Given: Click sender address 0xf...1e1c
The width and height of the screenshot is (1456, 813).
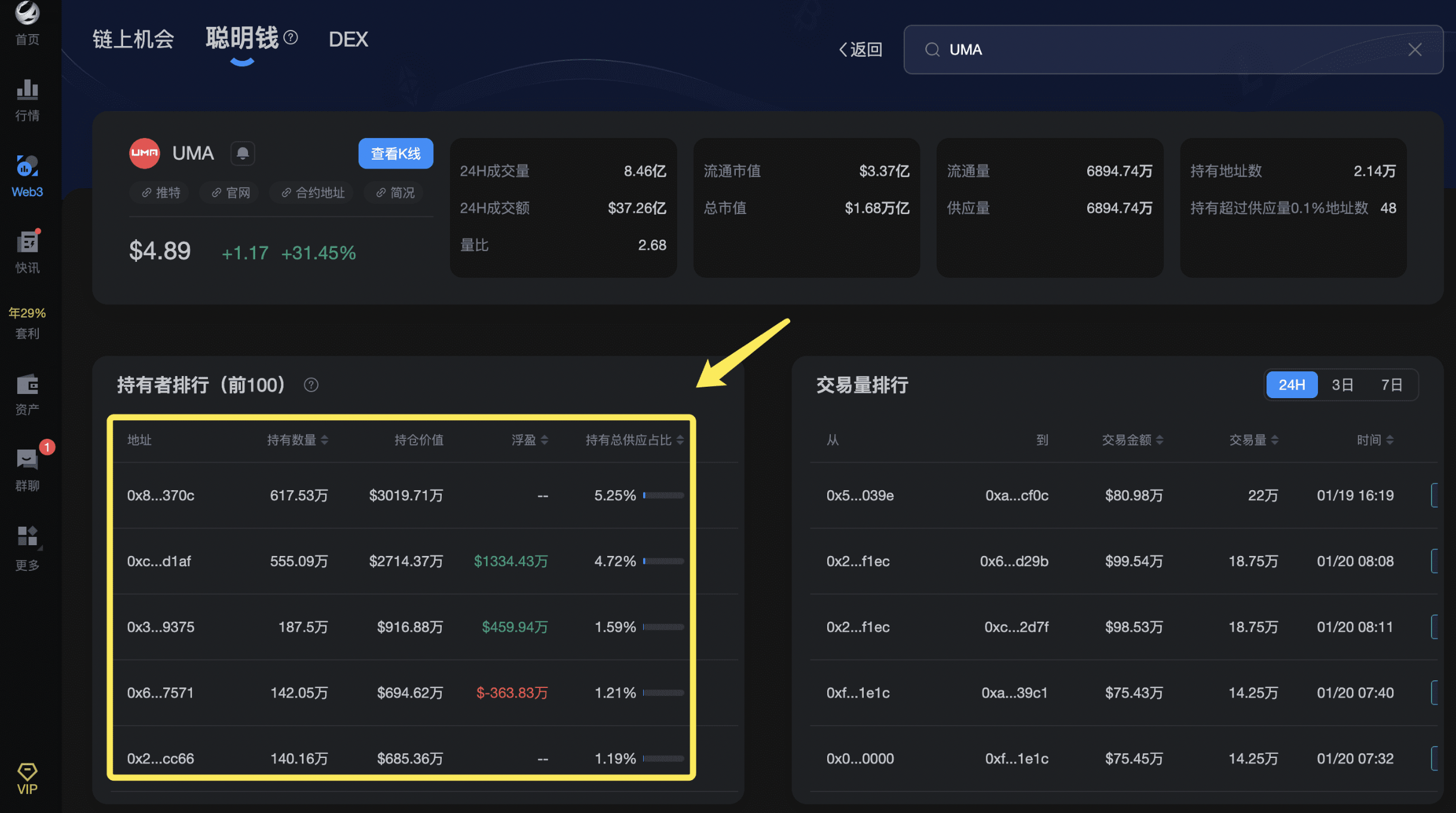Looking at the screenshot, I should 858,693.
